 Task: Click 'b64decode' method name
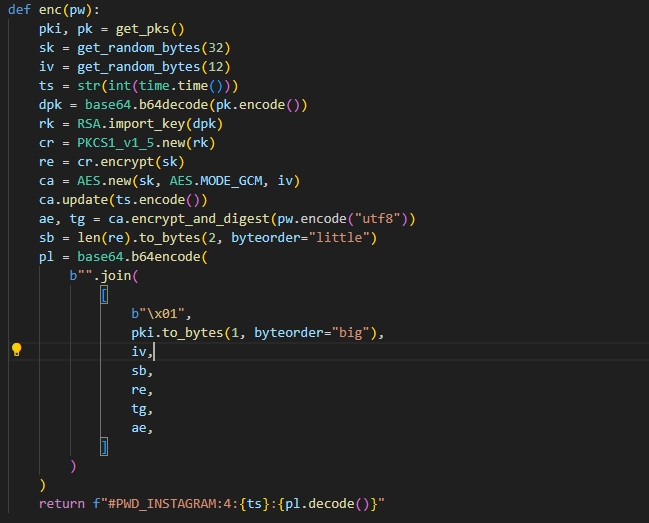click(173, 105)
